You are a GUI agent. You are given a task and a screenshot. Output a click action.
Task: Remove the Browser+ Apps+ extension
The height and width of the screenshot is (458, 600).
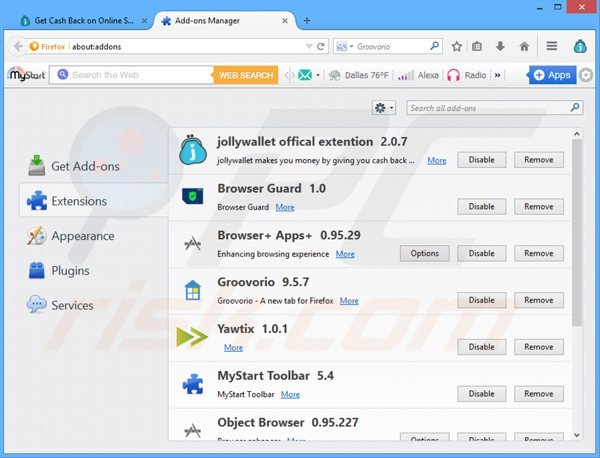pos(538,253)
